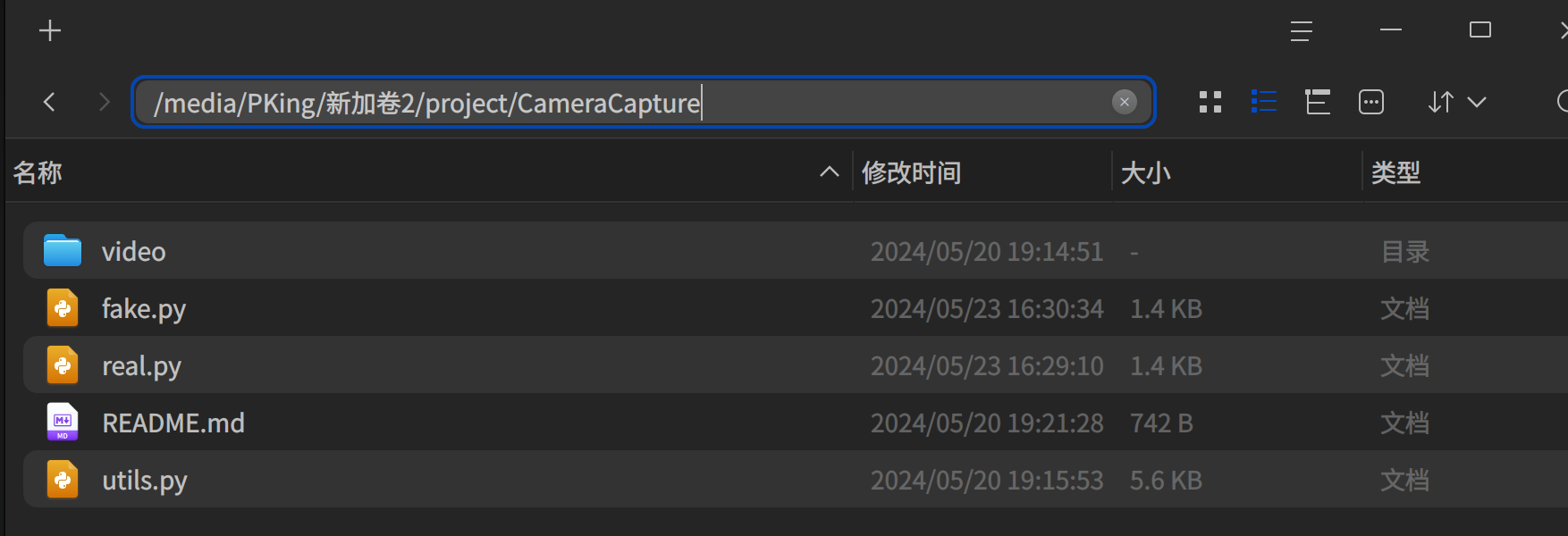Viewport: 1568px width, 536px height.
Task: Open a new tab with plus icon
Action: [50, 31]
